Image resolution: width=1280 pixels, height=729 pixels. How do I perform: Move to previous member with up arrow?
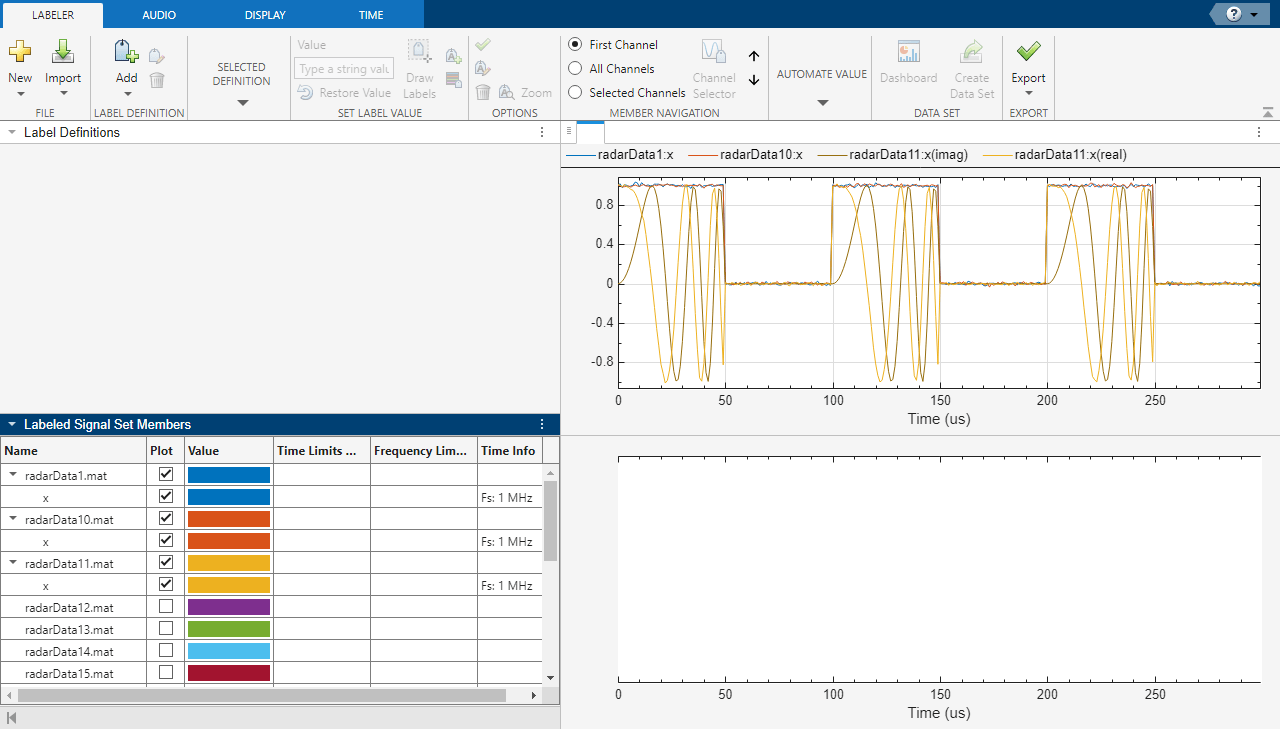pos(754,57)
